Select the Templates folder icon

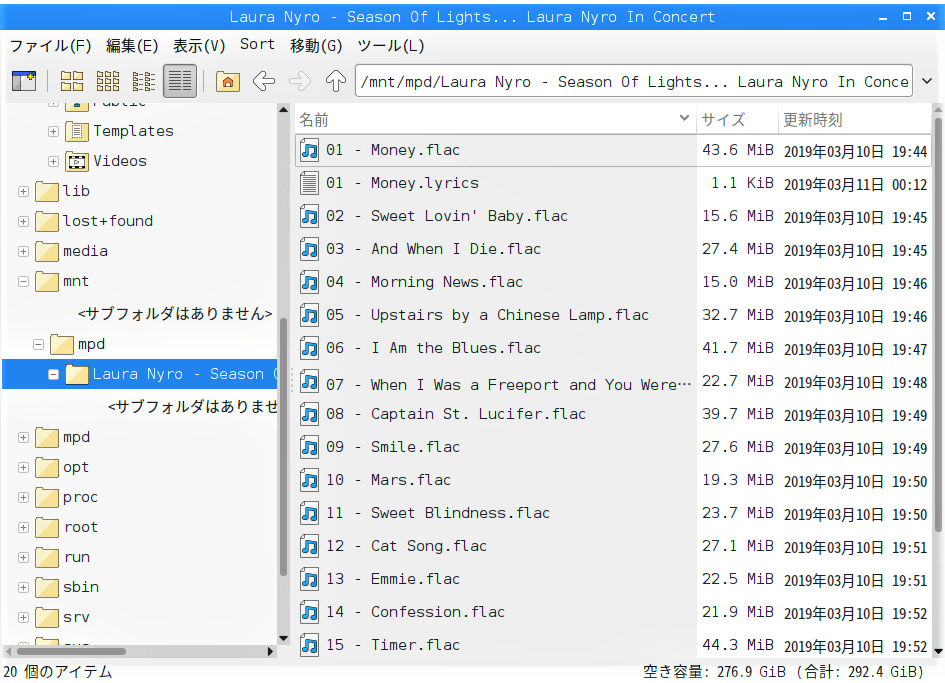tap(77, 131)
